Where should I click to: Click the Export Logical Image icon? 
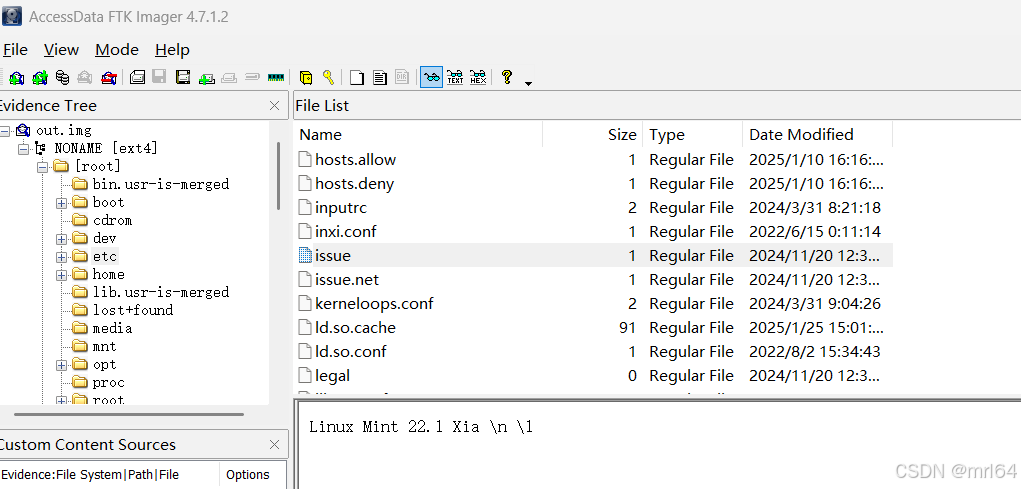[184, 78]
